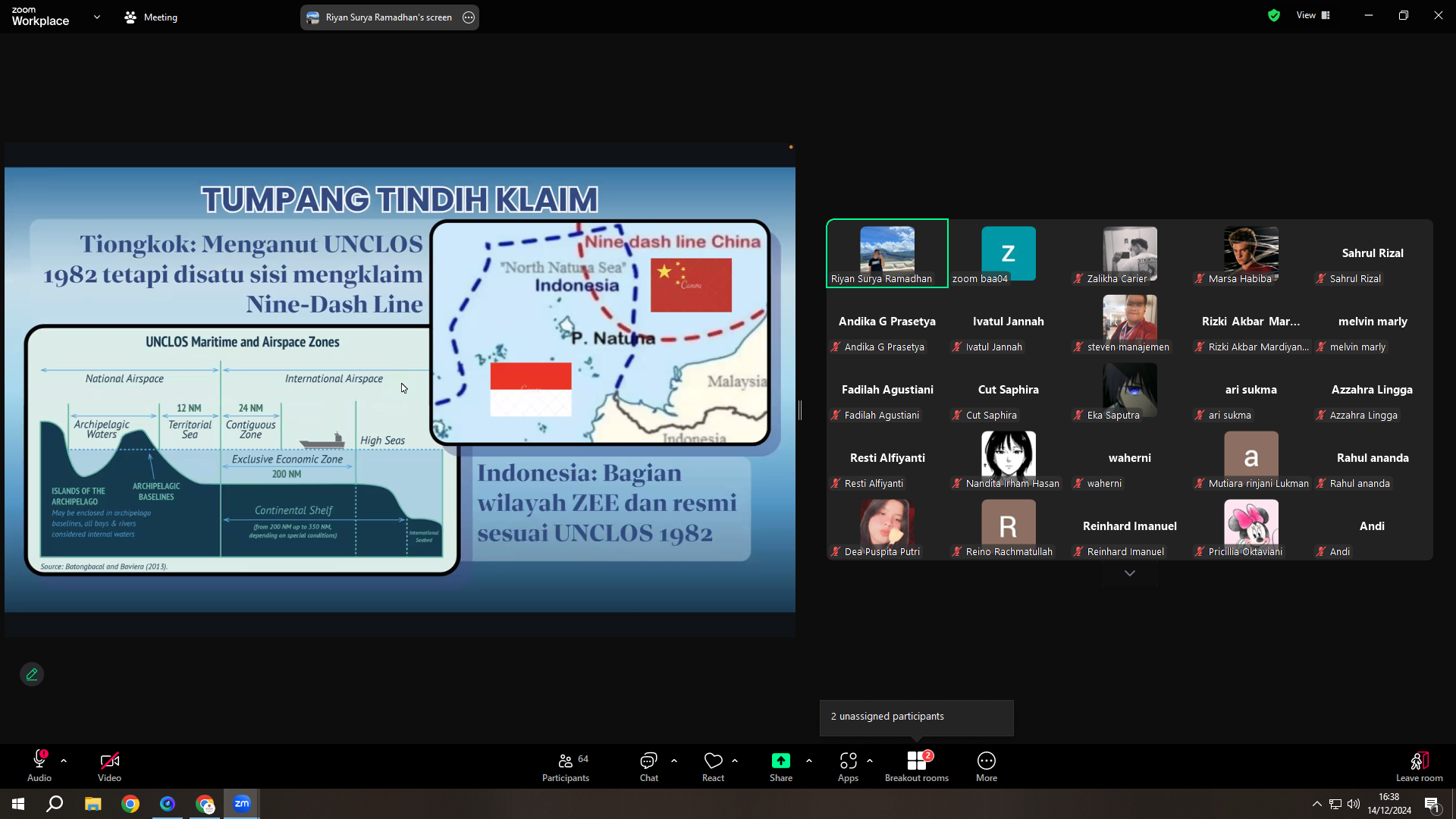The image size is (1456, 819).
Task: Open the Chat panel
Action: 649,766
